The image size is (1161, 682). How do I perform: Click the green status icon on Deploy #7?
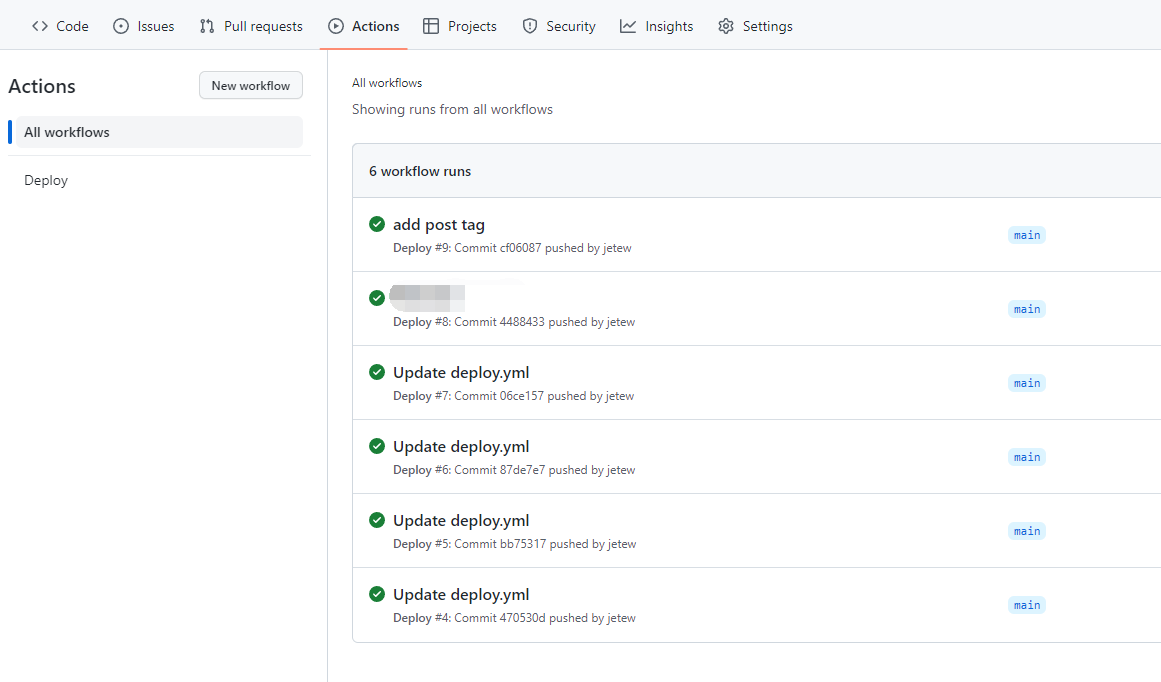377,372
